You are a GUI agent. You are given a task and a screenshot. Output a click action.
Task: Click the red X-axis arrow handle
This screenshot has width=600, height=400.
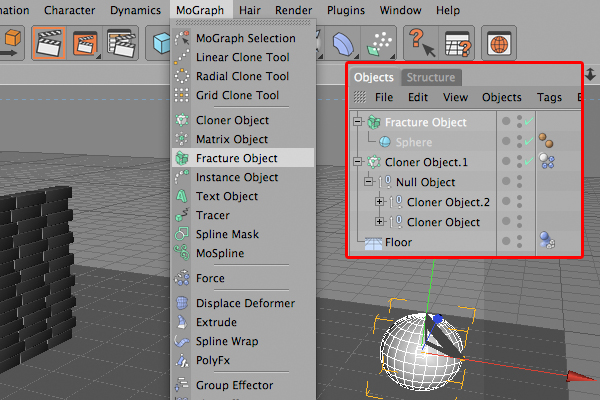coord(580,377)
